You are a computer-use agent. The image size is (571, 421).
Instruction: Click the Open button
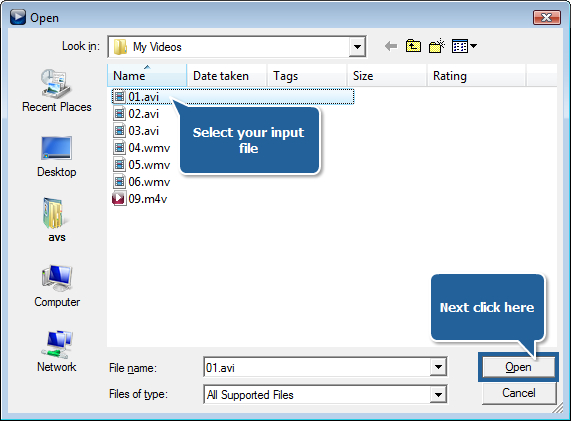pyautogui.click(x=518, y=367)
